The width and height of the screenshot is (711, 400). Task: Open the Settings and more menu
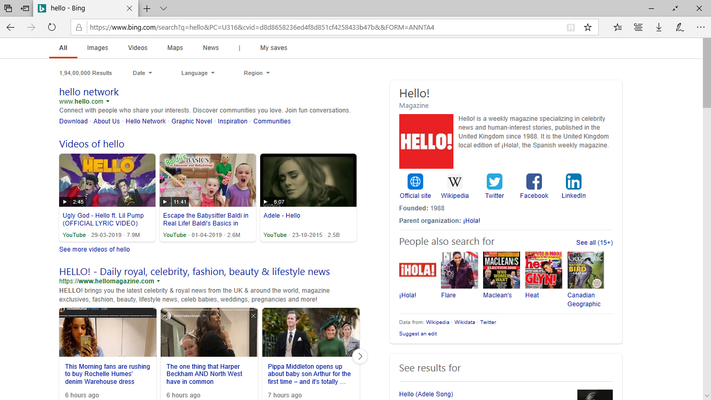click(x=700, y=27)
